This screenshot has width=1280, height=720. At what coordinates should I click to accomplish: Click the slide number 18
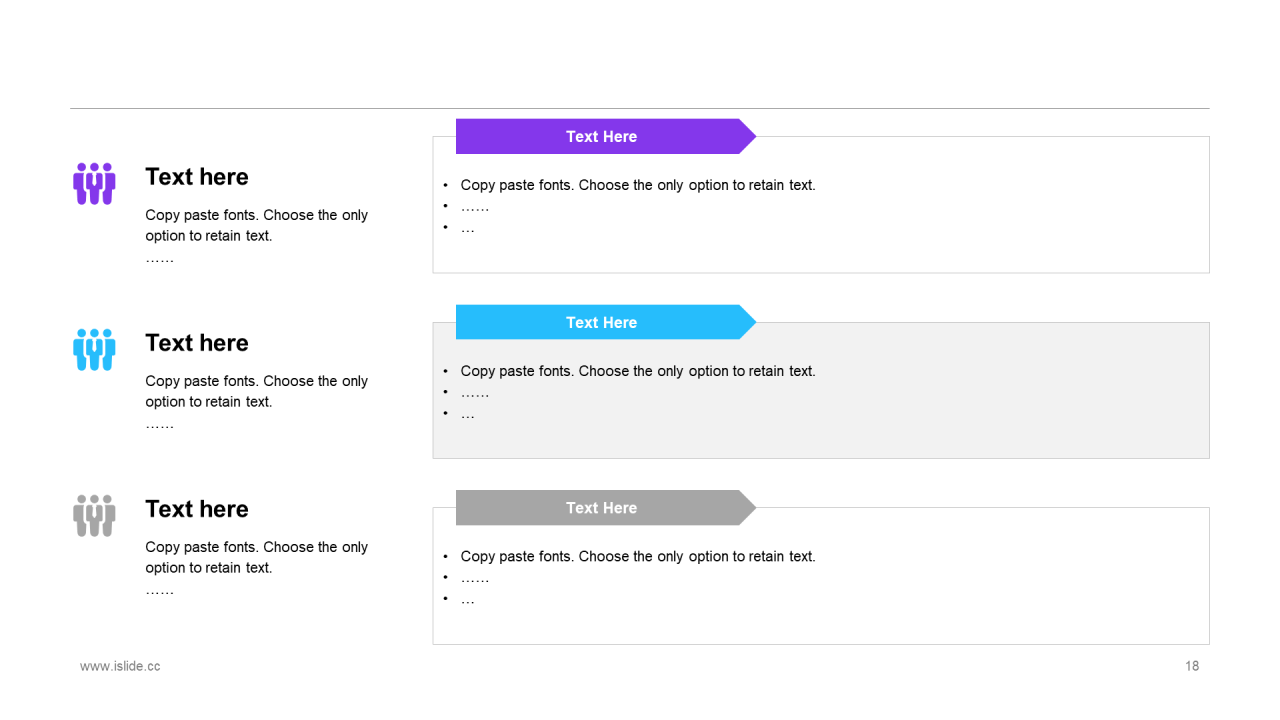click(x=1192, y=666)
